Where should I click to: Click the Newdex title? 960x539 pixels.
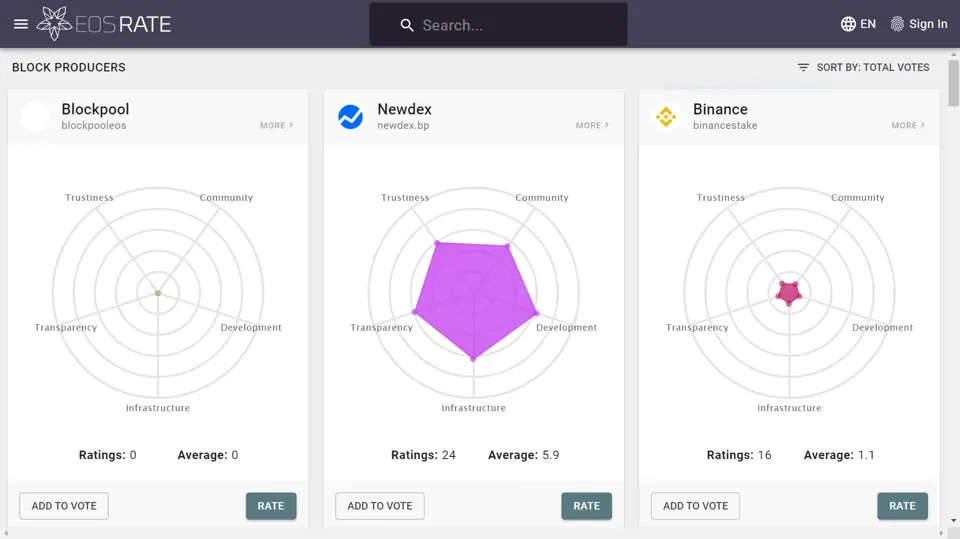(404, 109)
